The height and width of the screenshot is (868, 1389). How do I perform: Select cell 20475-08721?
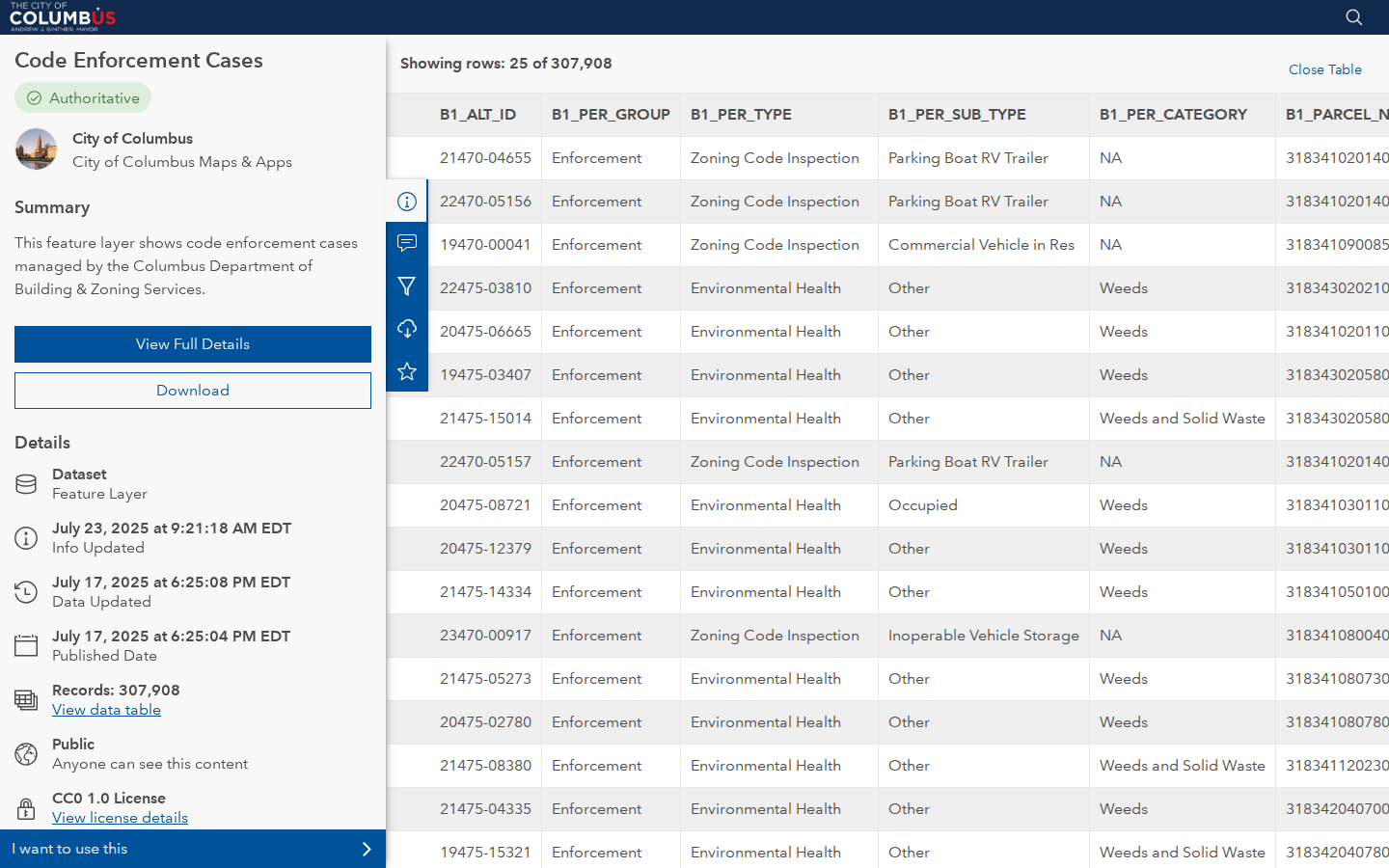[x=485, y=505]
